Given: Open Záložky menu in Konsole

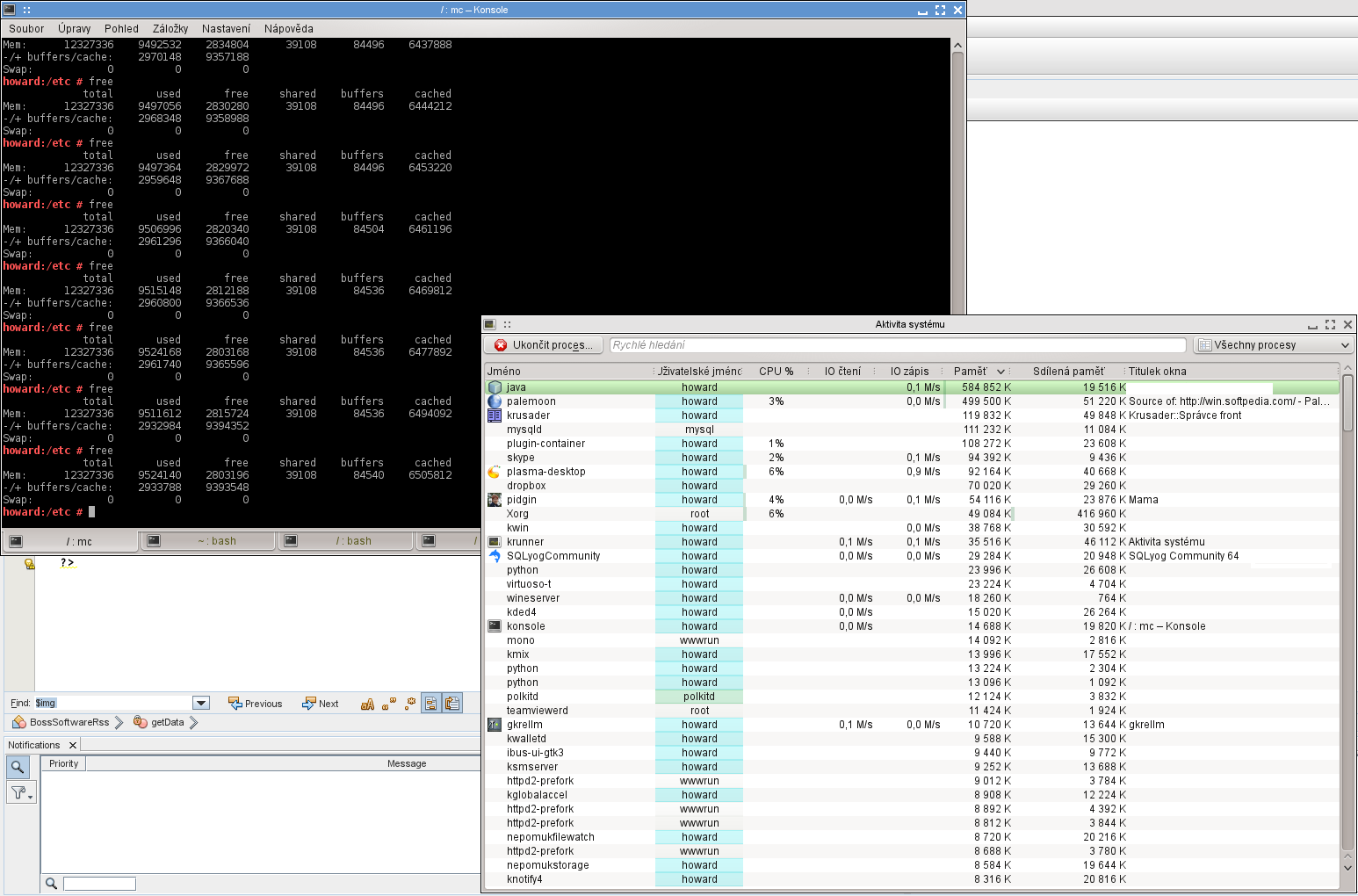Looking at the screenshot, I should [170, 28].
